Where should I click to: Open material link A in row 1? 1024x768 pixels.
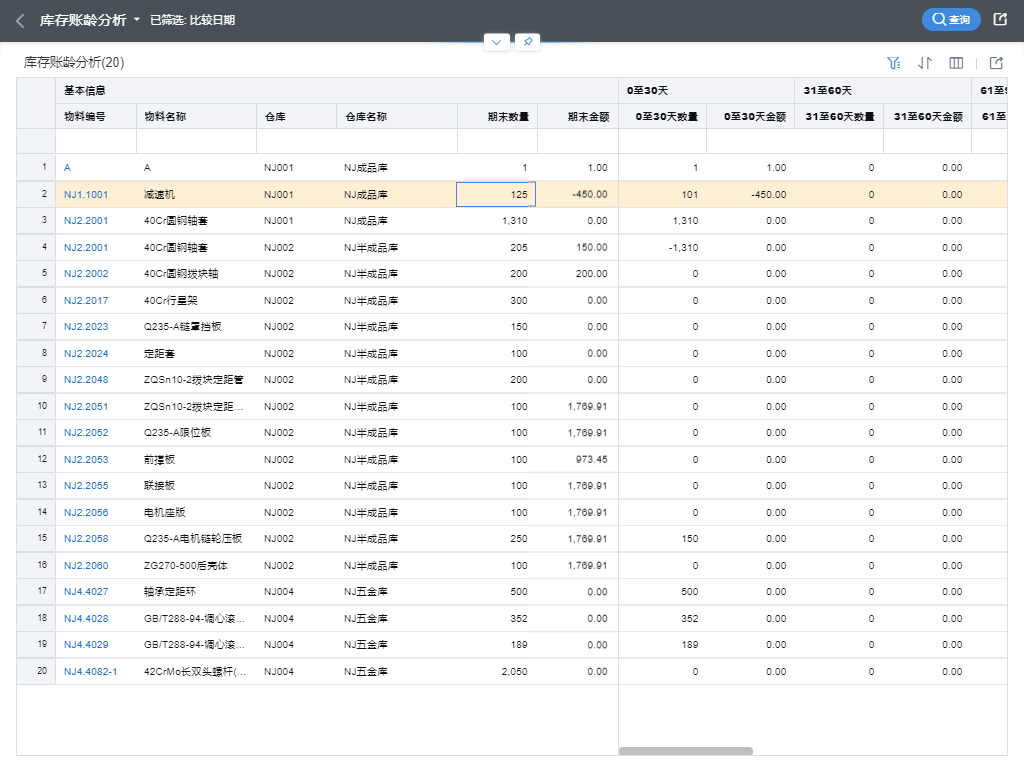coord(67,168)
